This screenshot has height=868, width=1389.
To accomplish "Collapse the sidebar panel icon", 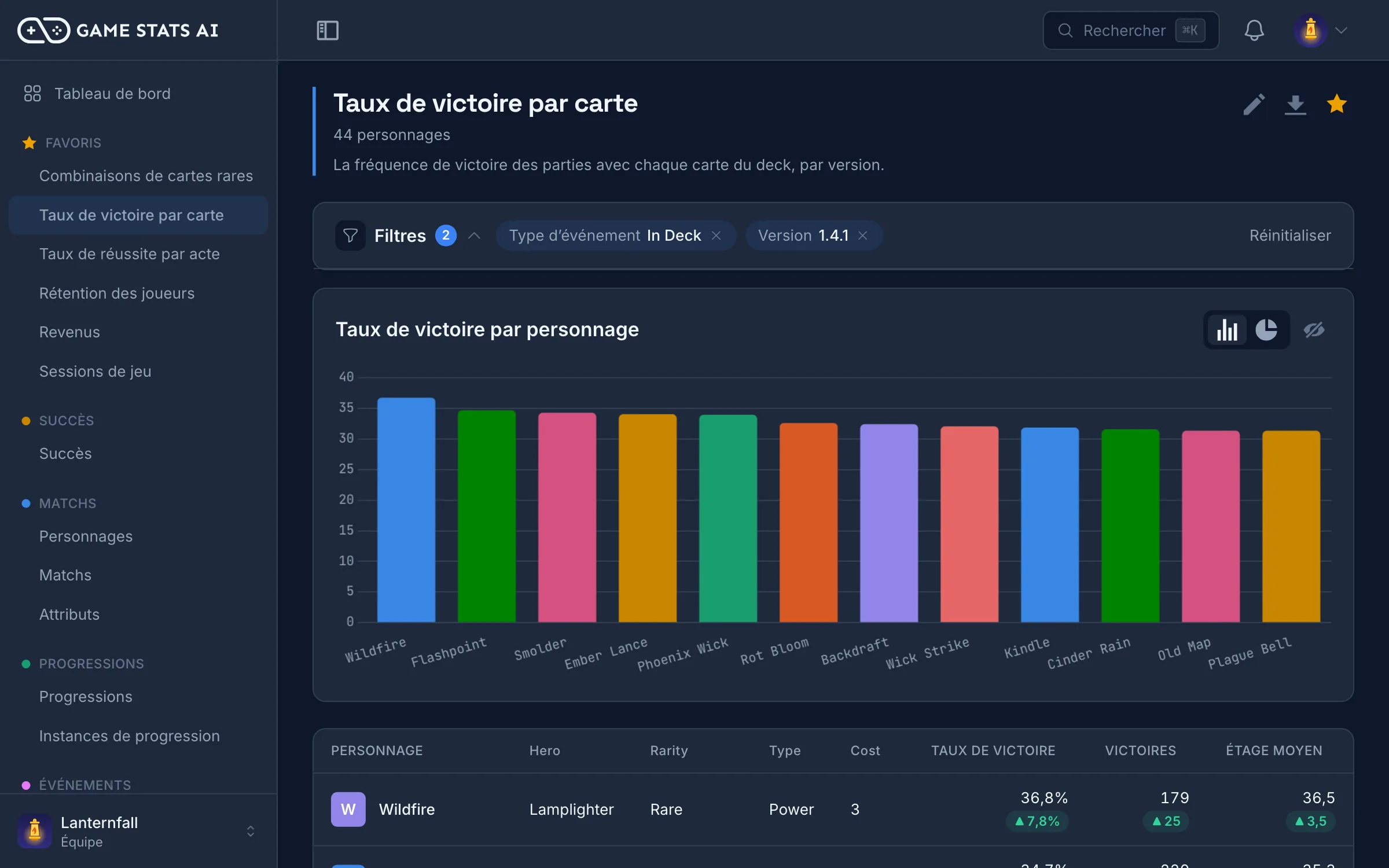I will [x=328, y=30].
